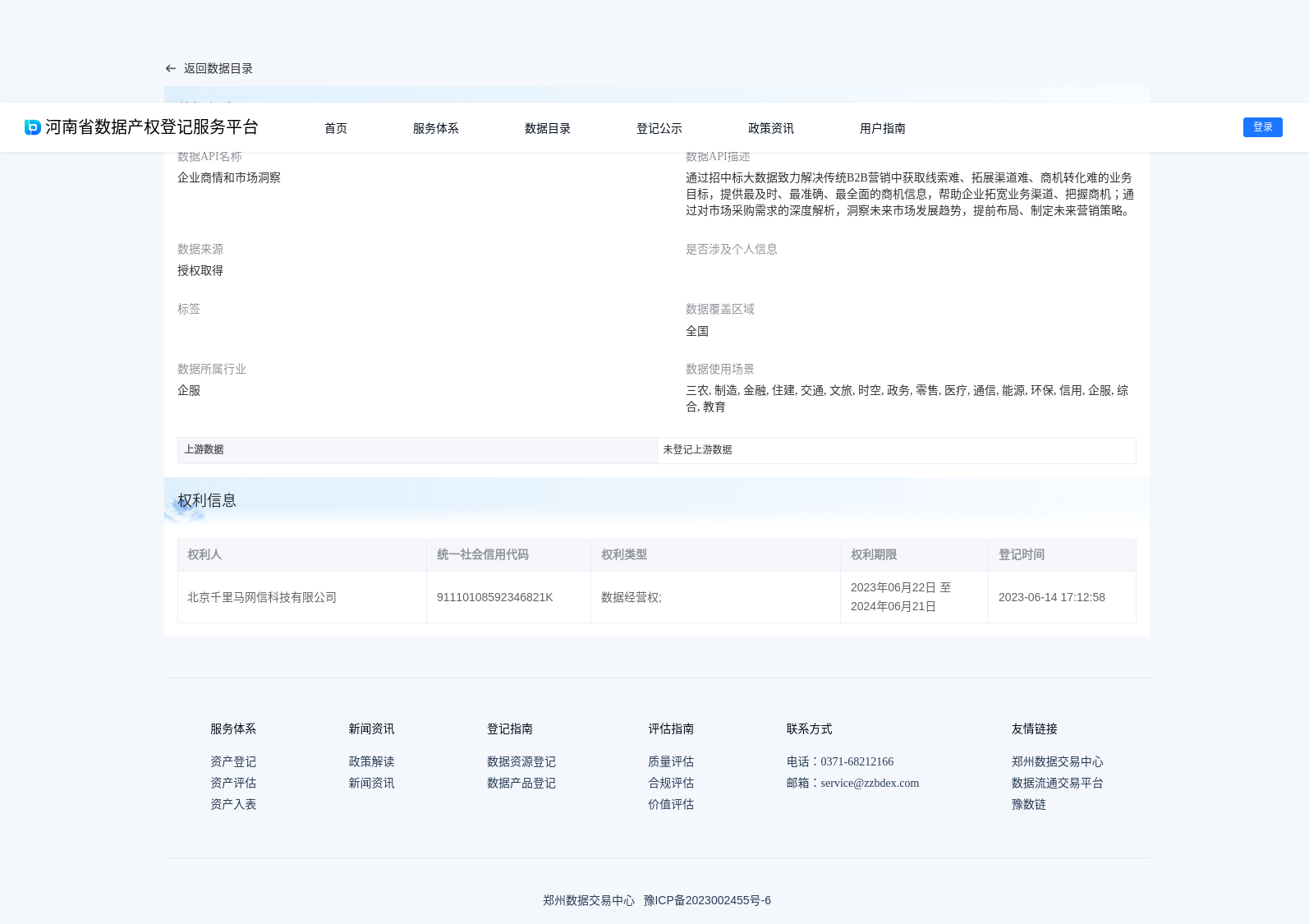Open 资产评估 footer link

point(233,784)
